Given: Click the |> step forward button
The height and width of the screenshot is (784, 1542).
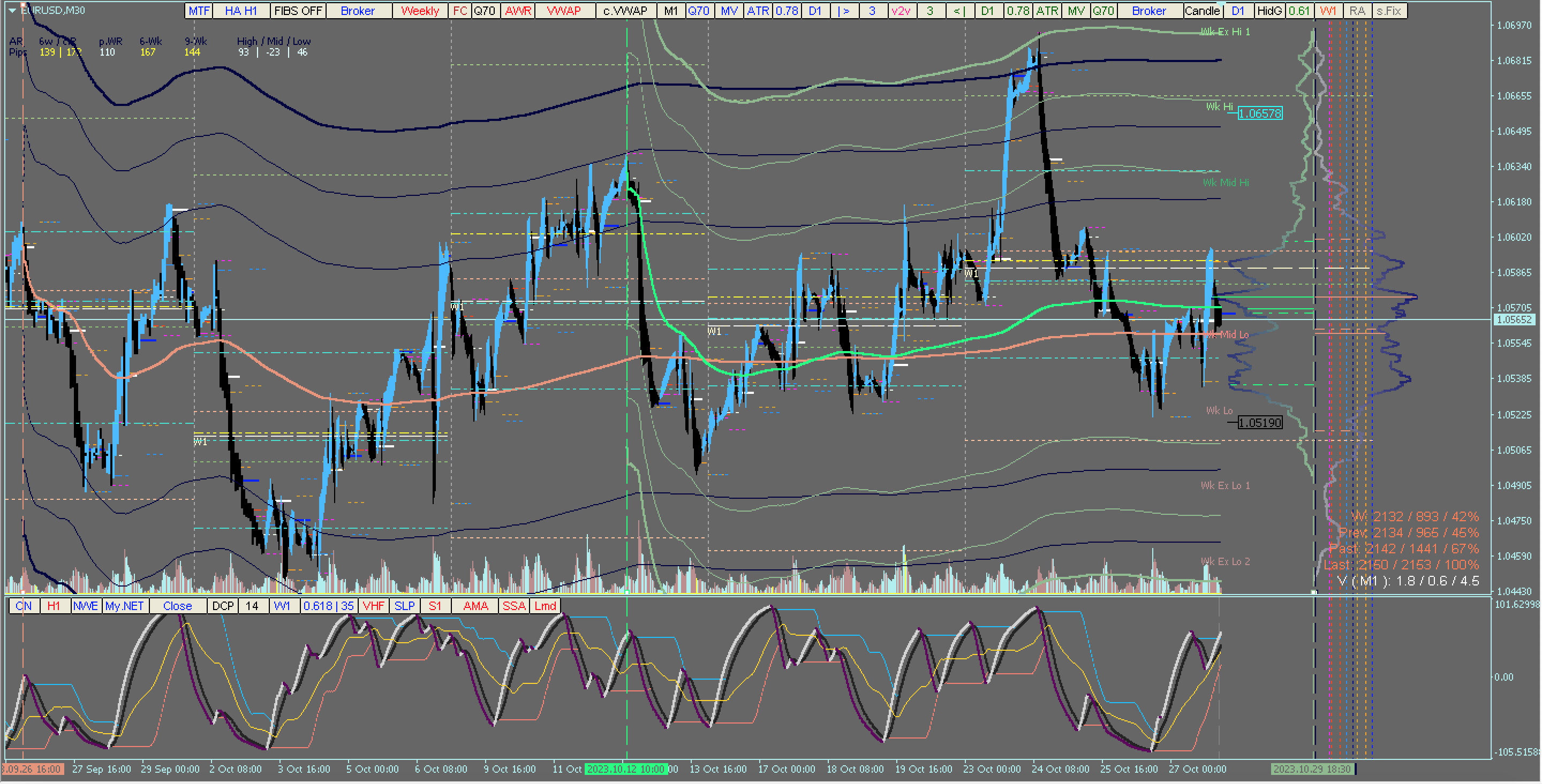Looking at the screenshot, I should point(845,11).
